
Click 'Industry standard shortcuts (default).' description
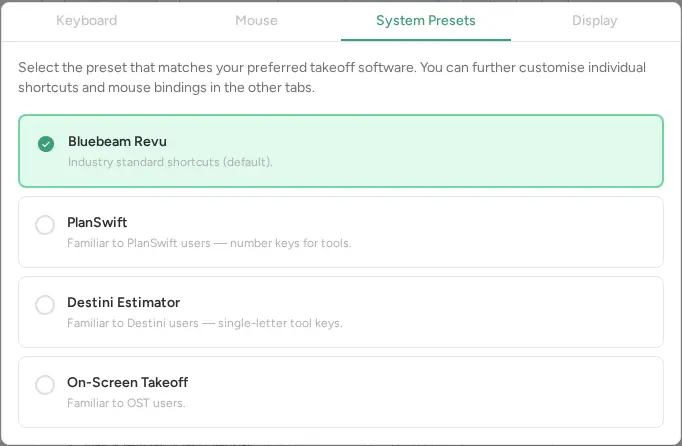(x=170, y=162)
